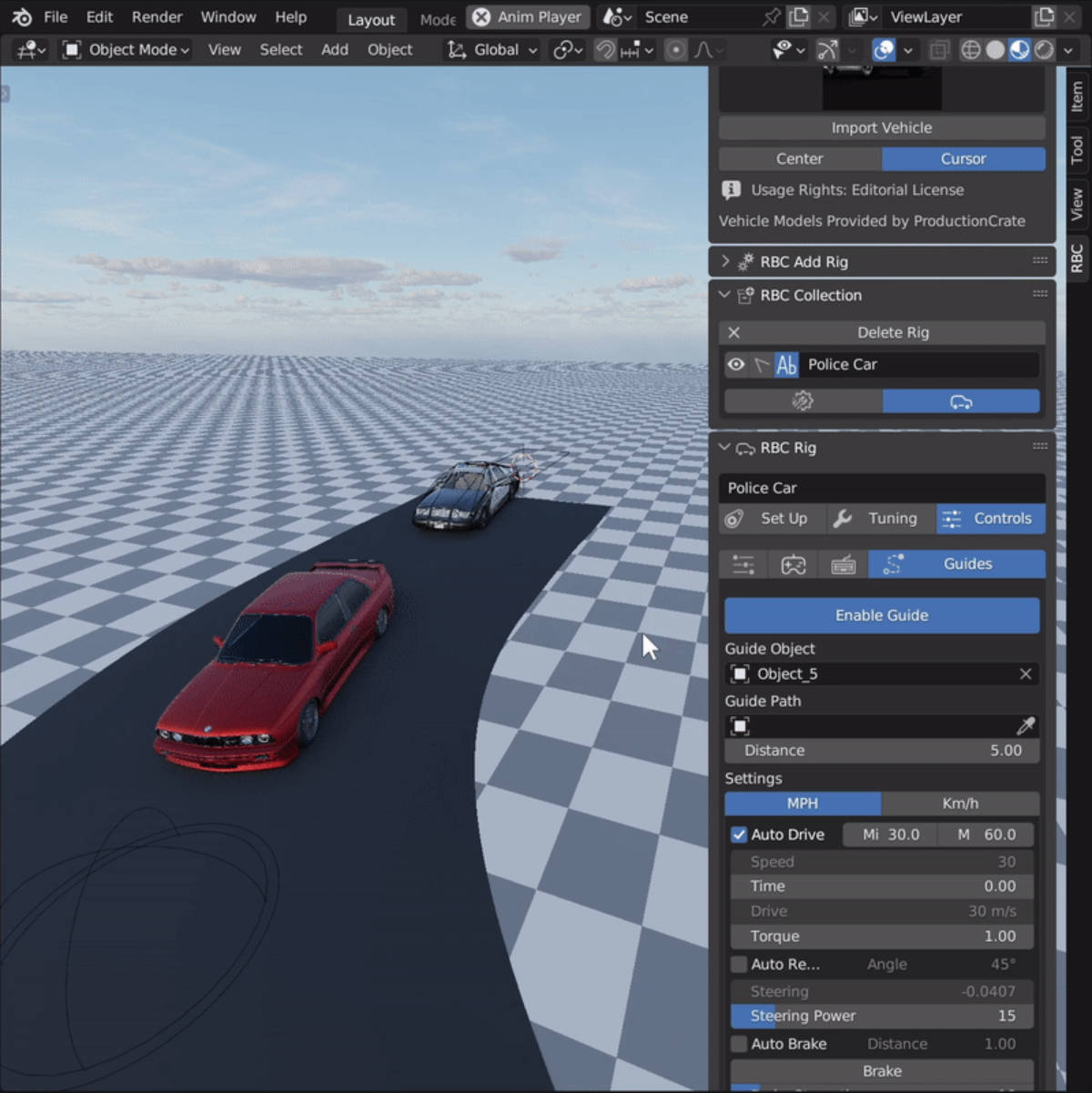Image resolution: width=1092 pixels, height=1093 pixels.
Task: Click the gear physics icon under Police Car
Action: pyautogui.click(x=802, y=400)
